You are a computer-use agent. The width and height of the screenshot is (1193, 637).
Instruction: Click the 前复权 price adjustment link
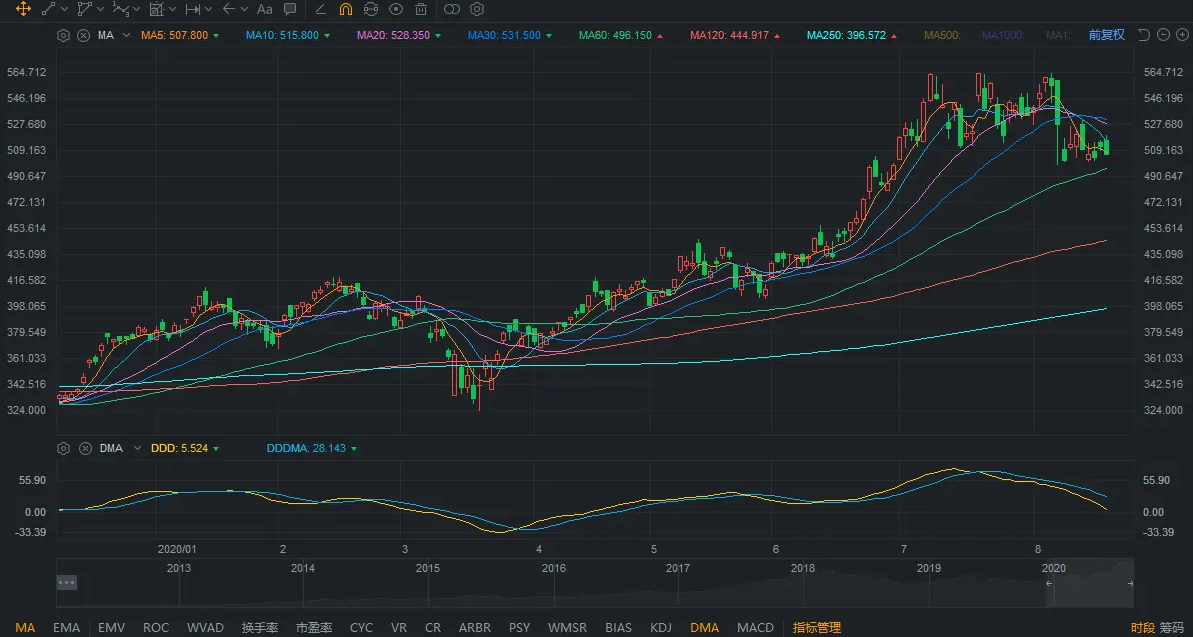click(1106, 35)
